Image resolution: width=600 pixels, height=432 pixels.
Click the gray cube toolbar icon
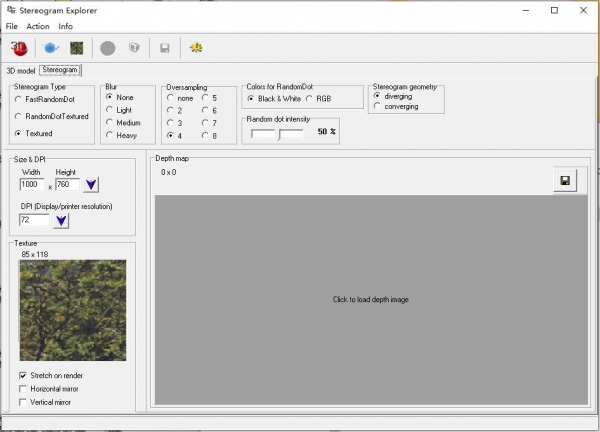(x=133, y=48)
